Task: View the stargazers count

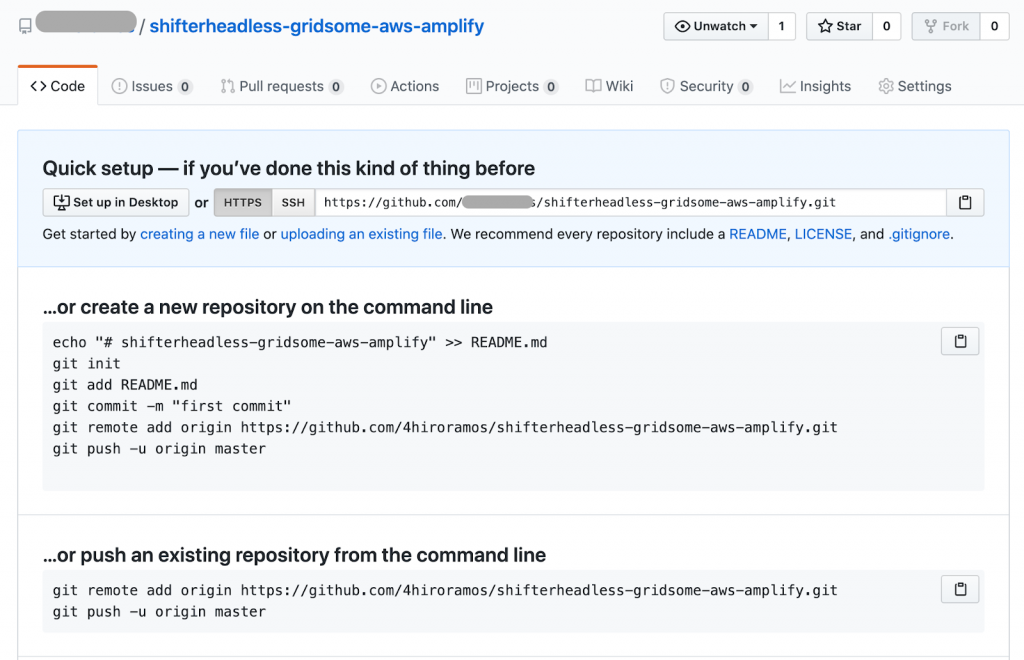Action: tap(887, 26)
